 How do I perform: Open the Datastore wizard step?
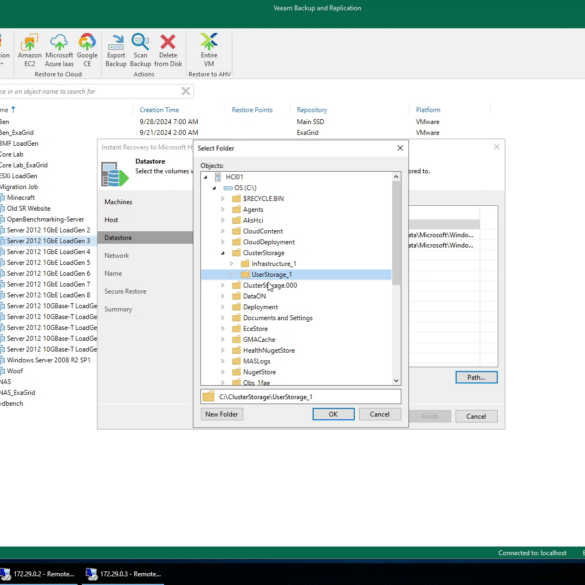tap(146, 238)
